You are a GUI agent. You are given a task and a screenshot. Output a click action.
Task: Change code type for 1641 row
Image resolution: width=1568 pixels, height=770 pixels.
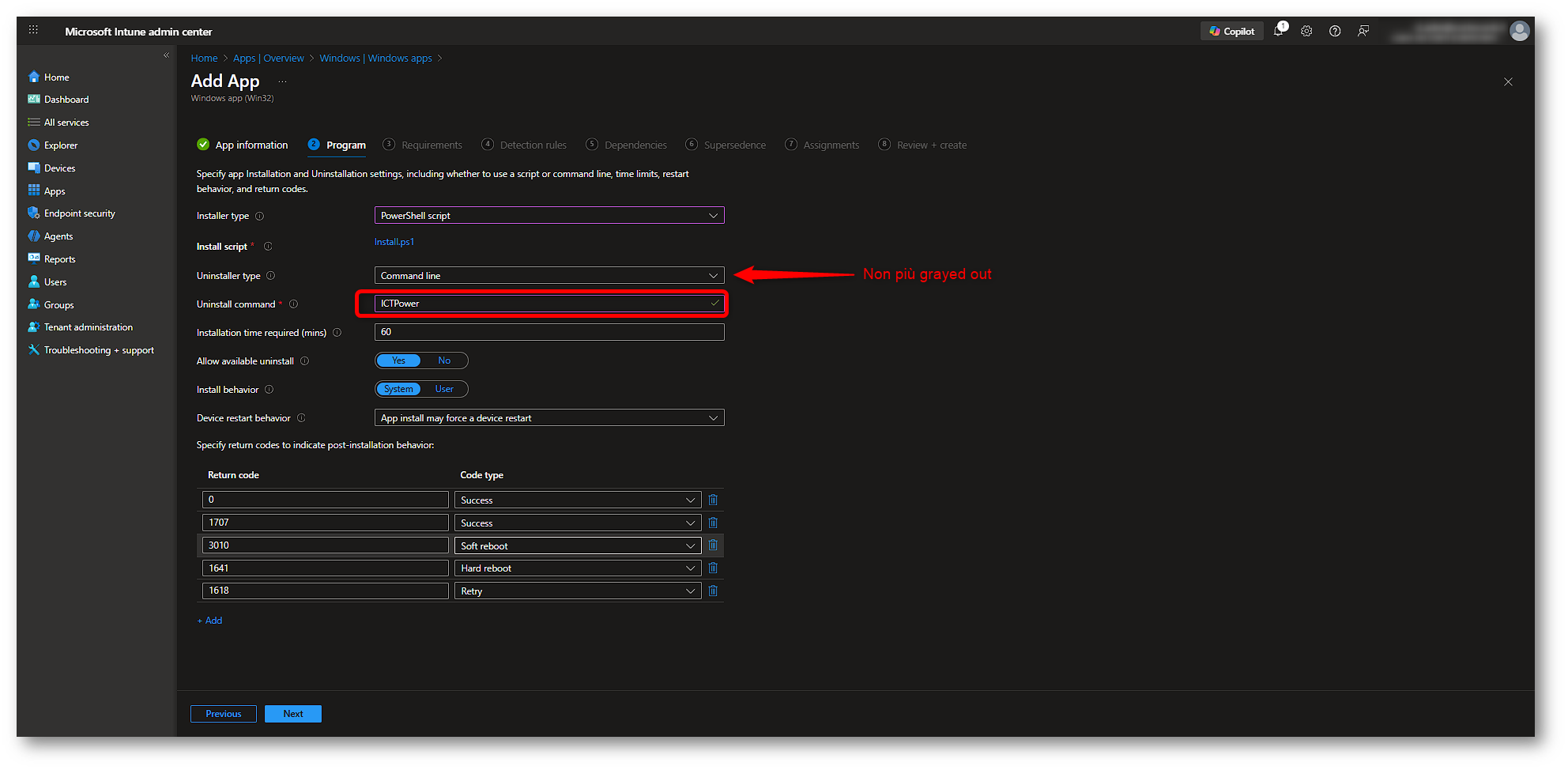577,568
